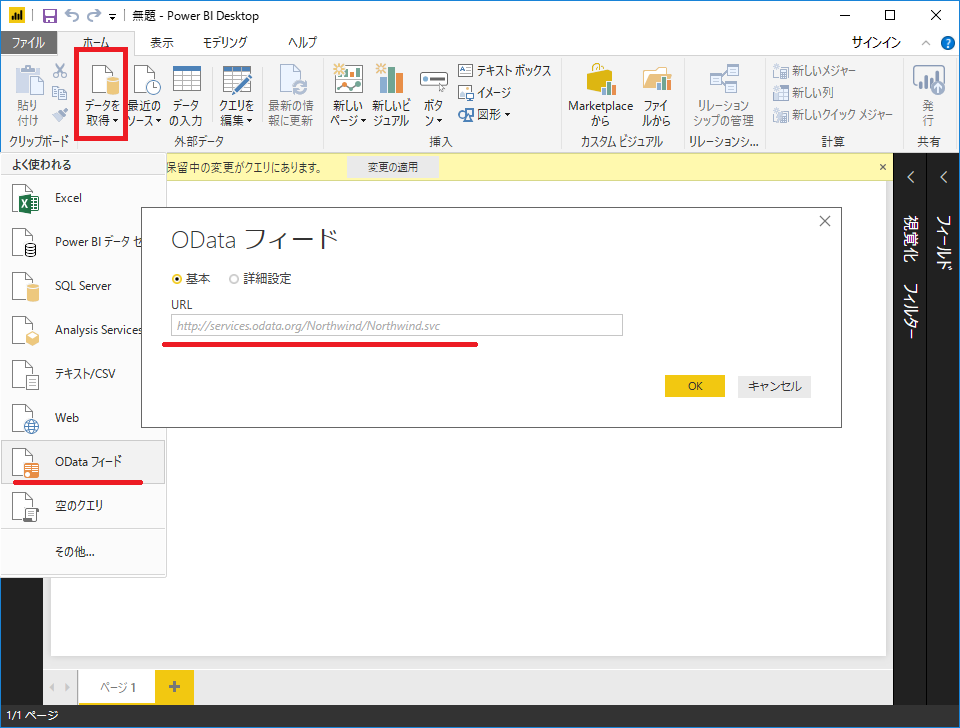
Task: Select Excel from the data source menu
Action: tap(83, 198)
